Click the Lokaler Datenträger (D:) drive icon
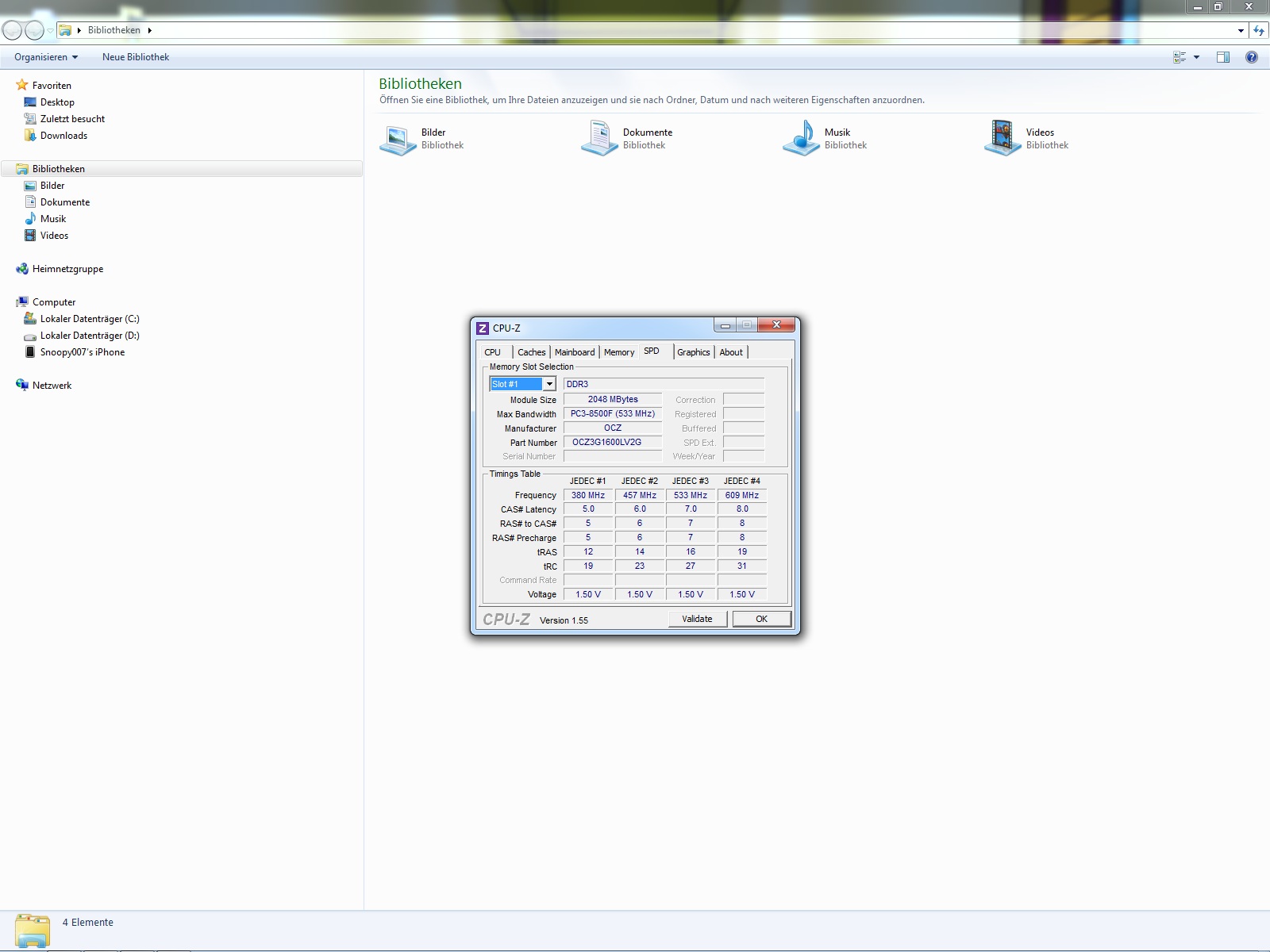Image resolution: width=1270 pixels, height=952 pixels. (x=30, y=336)
